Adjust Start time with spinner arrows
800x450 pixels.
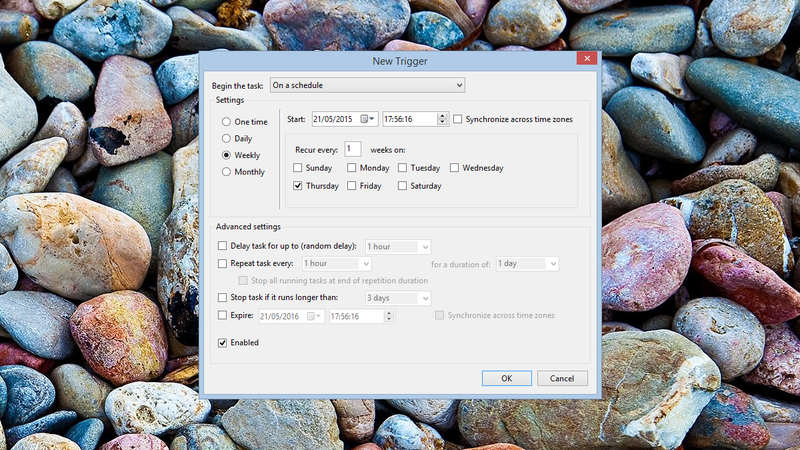click(442, 119)
